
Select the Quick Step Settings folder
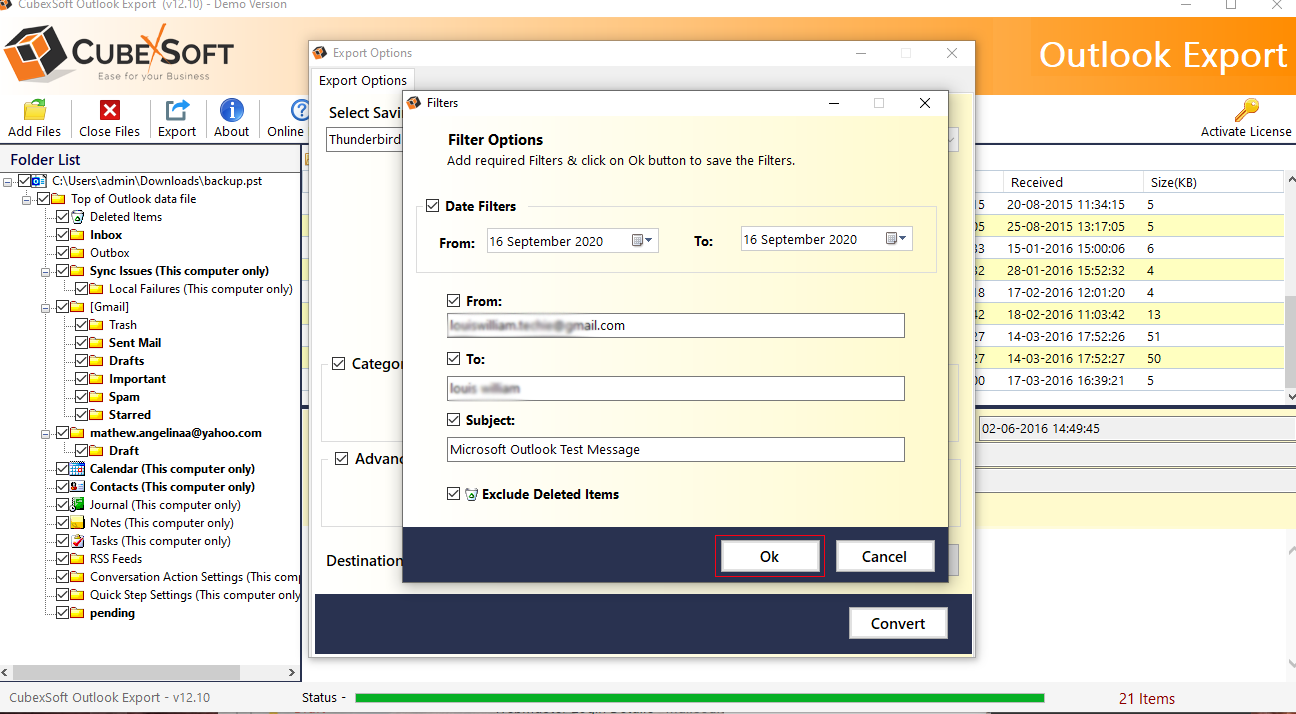[x=194, y=595]
